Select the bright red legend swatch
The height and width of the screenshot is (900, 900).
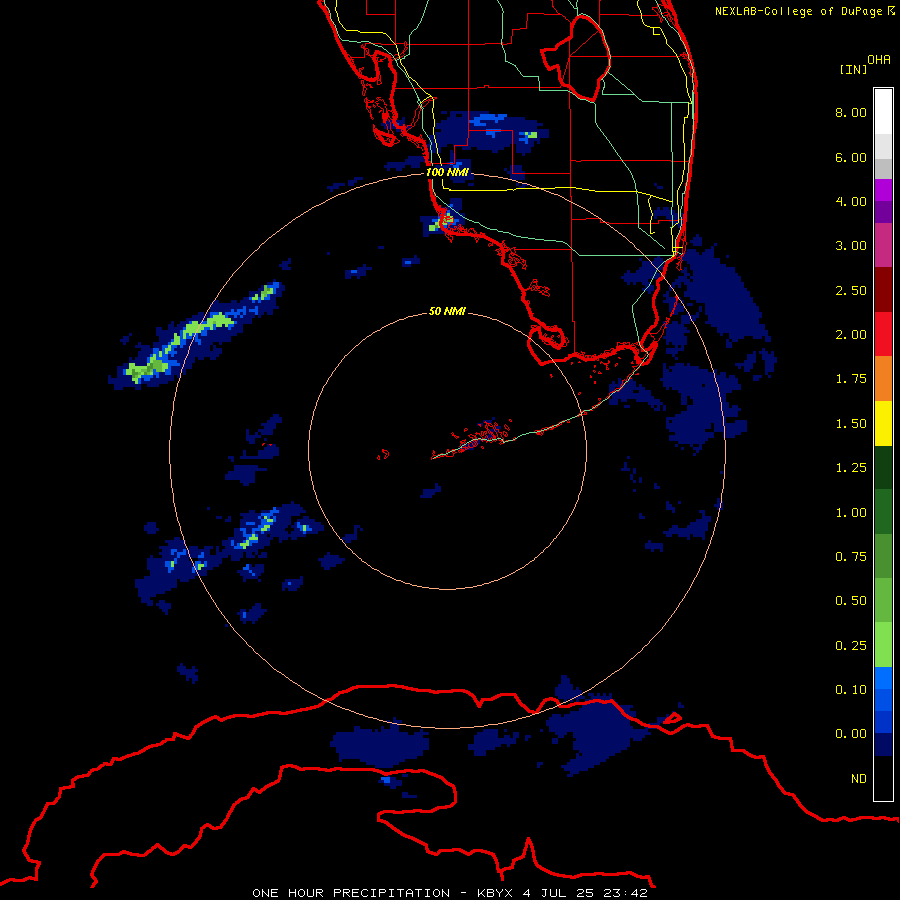(x=883, y=335)
